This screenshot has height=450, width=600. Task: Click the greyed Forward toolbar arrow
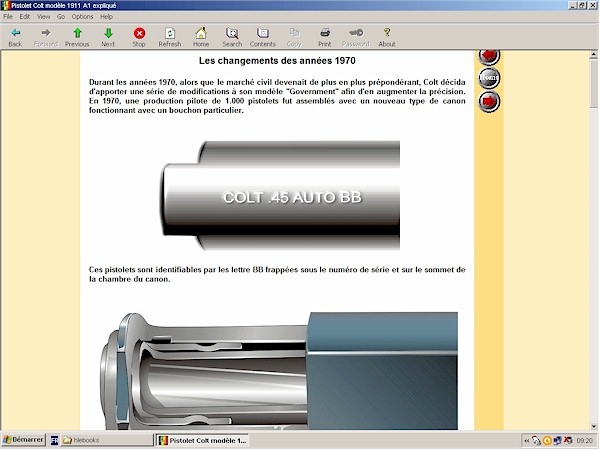[x=46, y=37]
